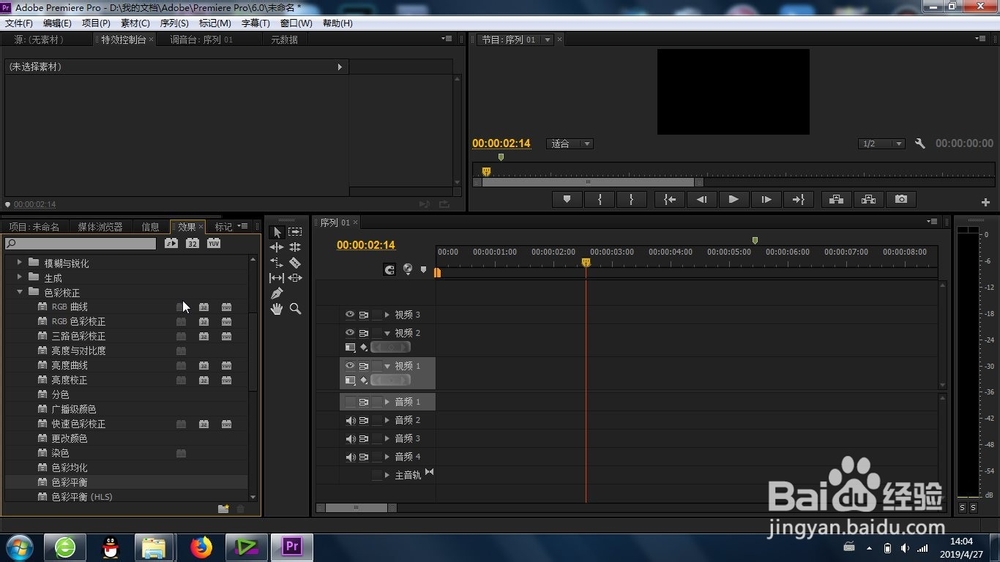1000x562 pixels.
Task: Select the Slide tool
Action: (x=295, y=277)
